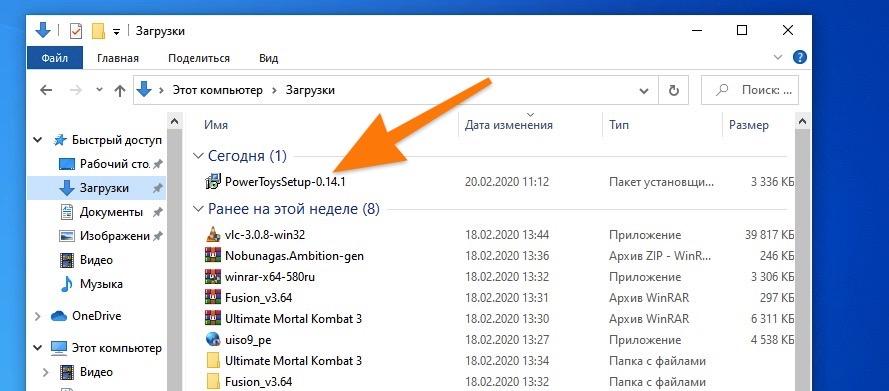
Task: Select the PowerToysSetup-0.14.1 installer icon
Action: tap(213, 181)
